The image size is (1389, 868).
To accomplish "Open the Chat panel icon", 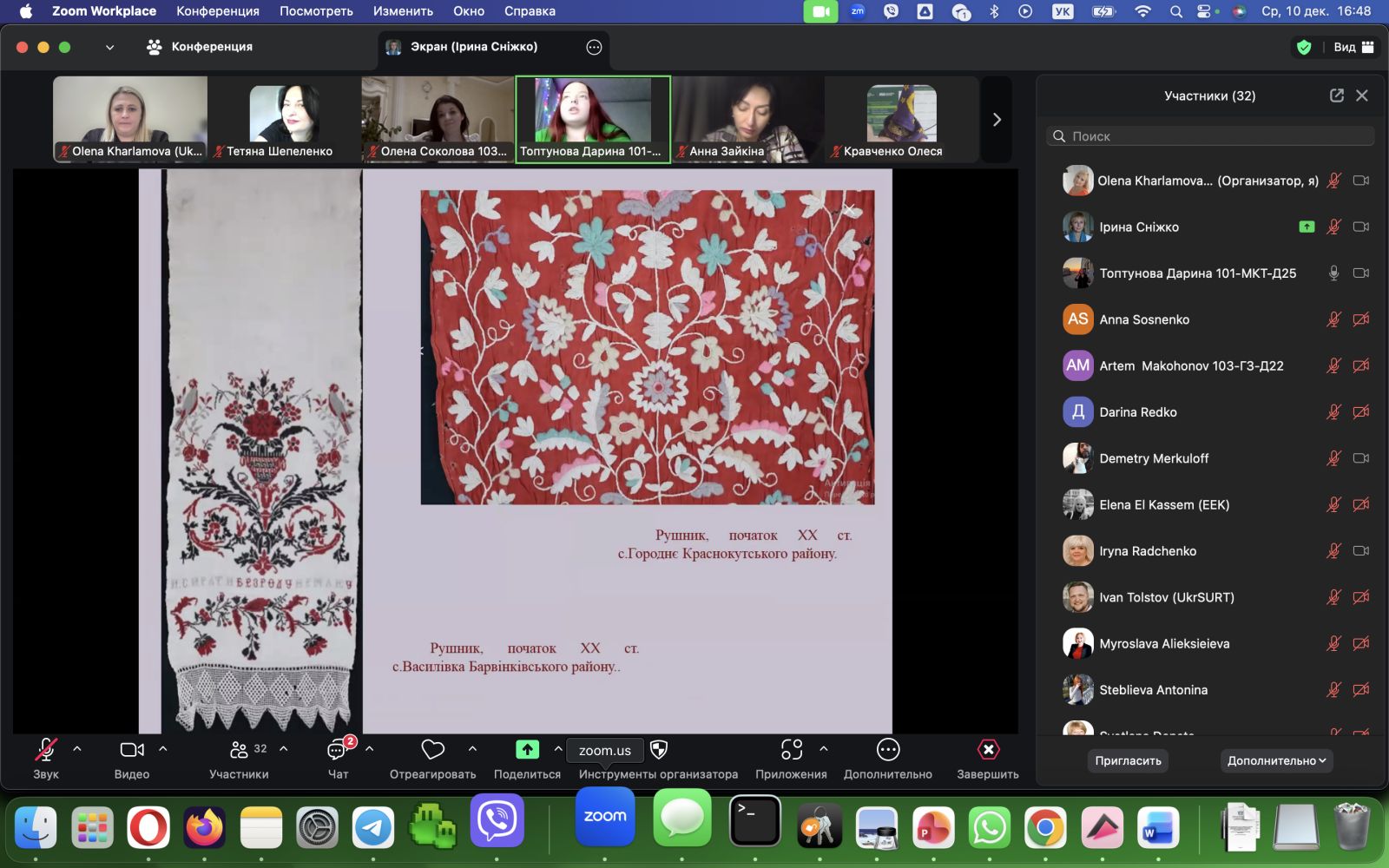I will tap(338, 750).
